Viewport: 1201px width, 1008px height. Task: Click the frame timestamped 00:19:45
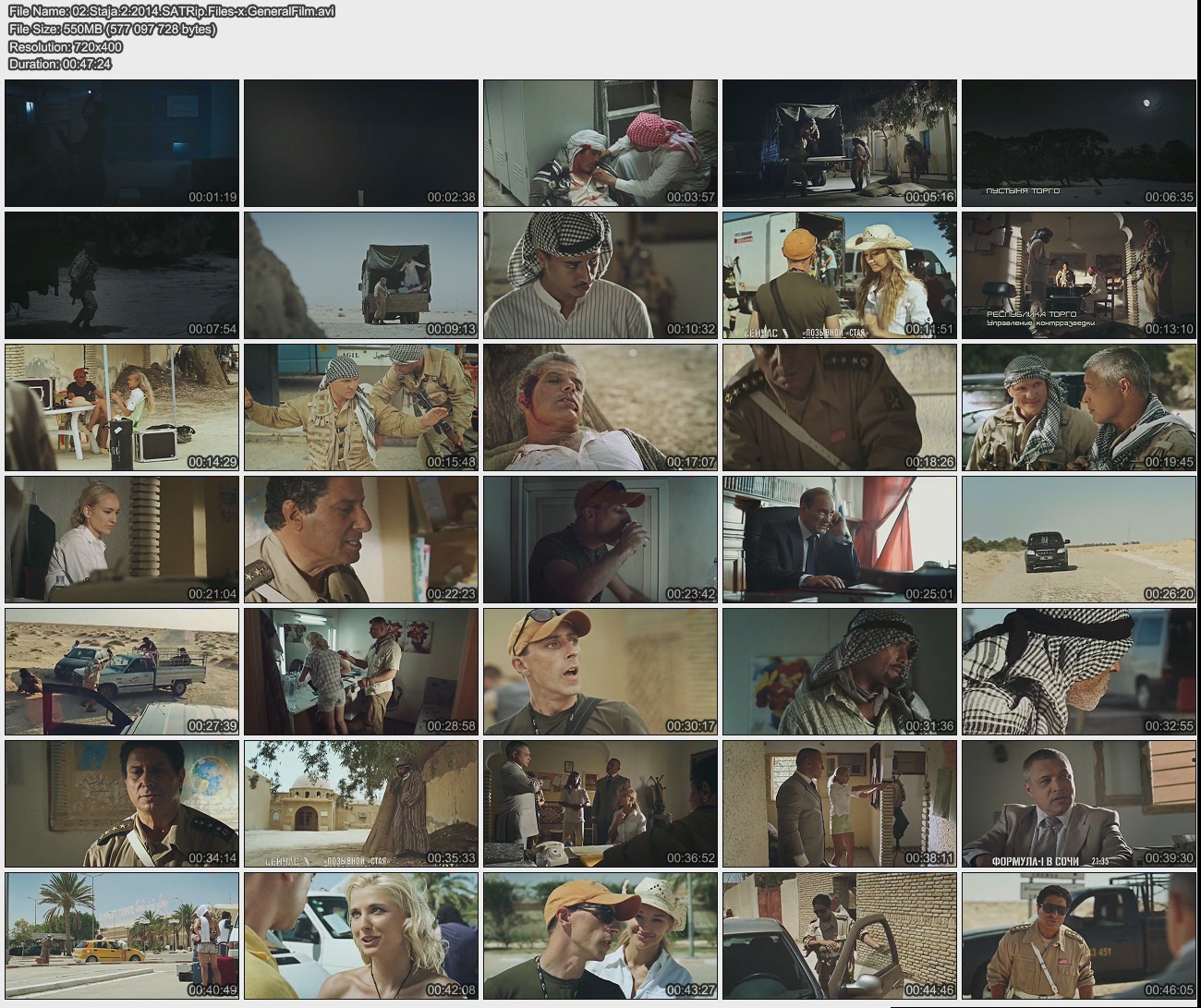(1079, 407)
